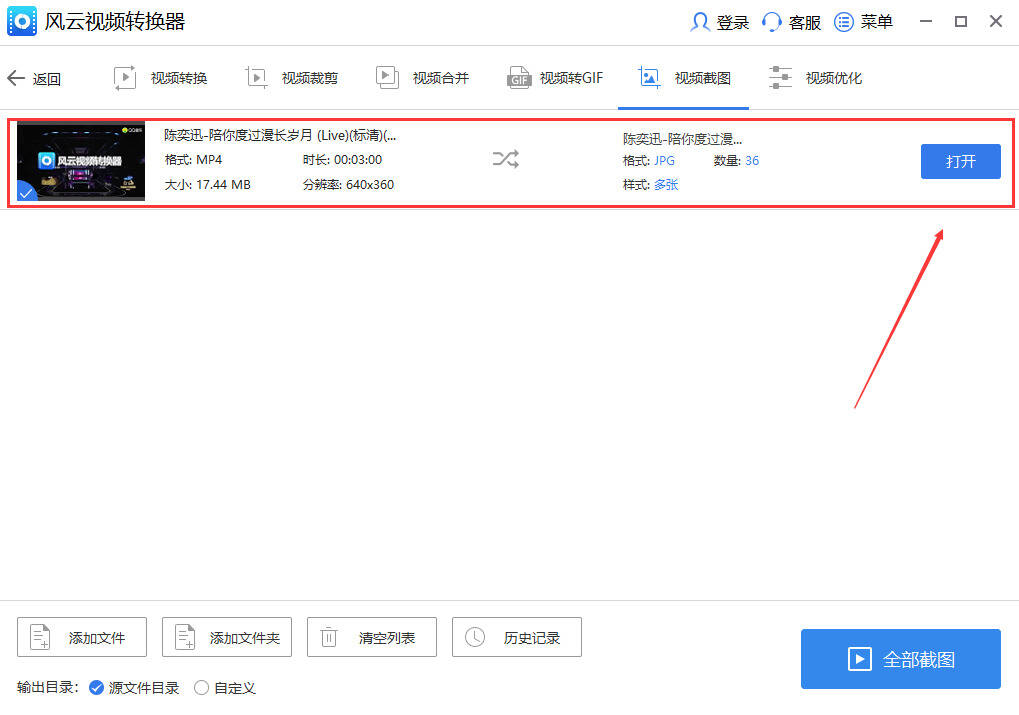Click 分辨率: 640x360 text

(x=348, y=185)
